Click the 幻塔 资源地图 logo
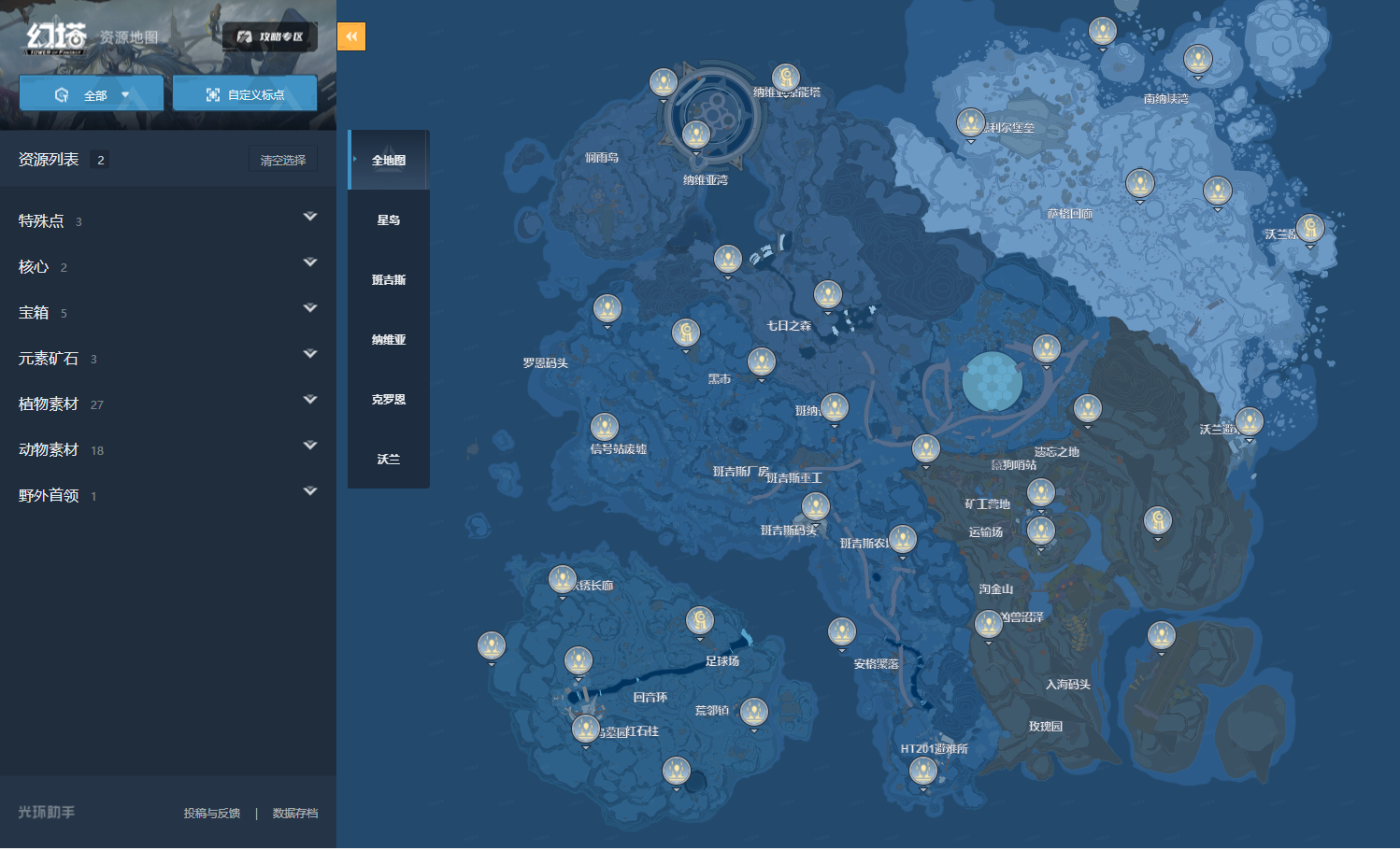Viewport: 1400px width, 850px height. coord(92,37)
